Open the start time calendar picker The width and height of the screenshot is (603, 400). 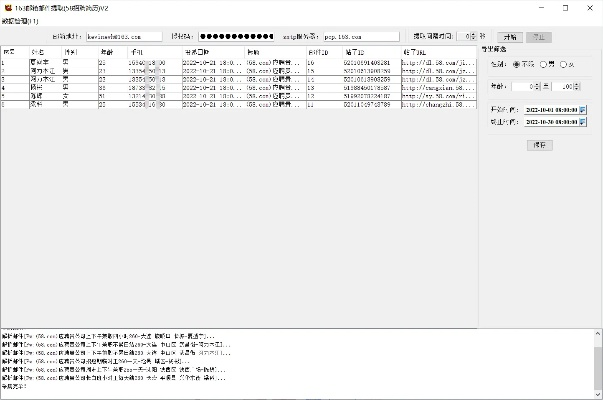[583, 110]
